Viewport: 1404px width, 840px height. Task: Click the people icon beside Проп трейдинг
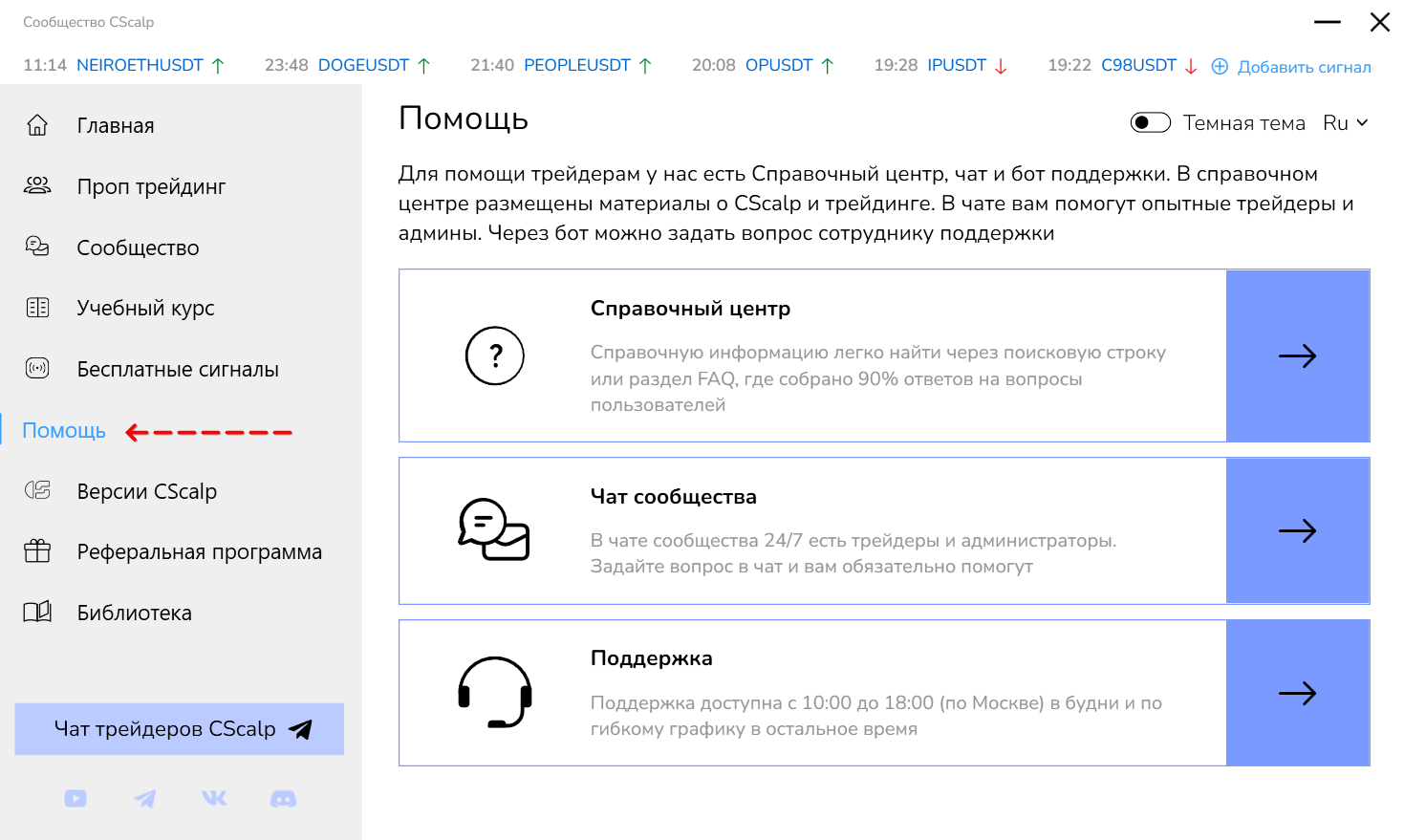pyautogui.click(x=37, y=186)
